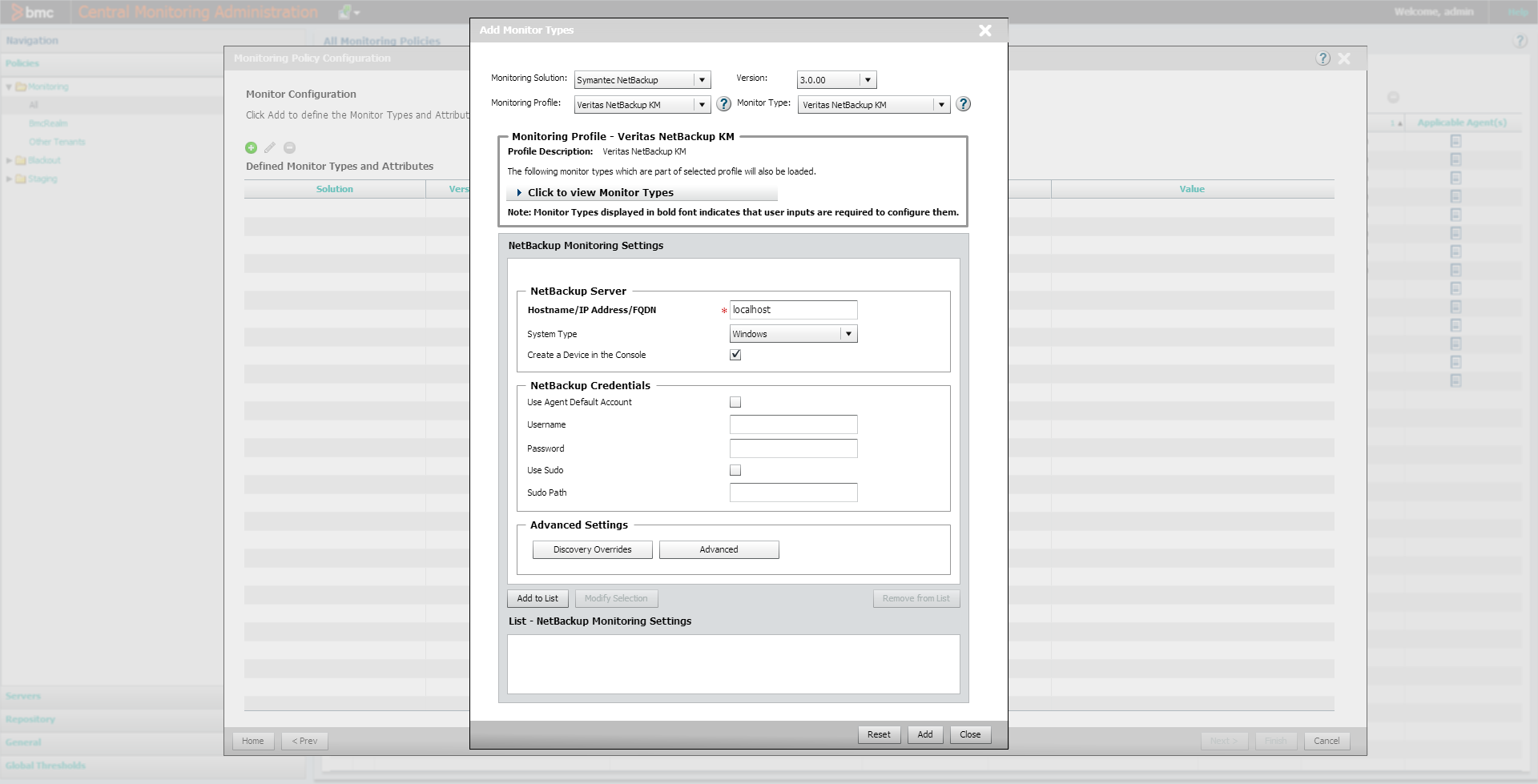Click the Advanced button

pyautogui.click(x=719, y=549)
